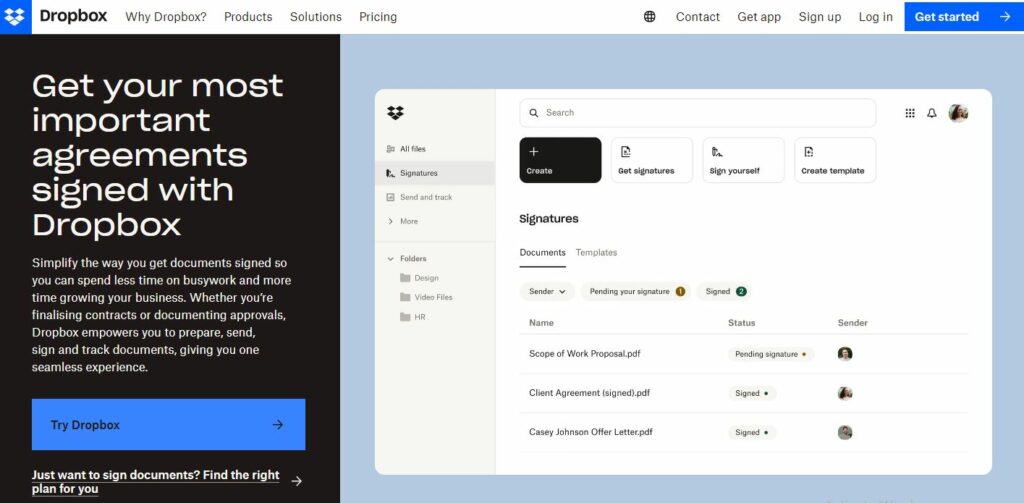This screenshot has height=503, width=1024.
Task: Click the user profile avatar
Action: [x=958, y=113]
